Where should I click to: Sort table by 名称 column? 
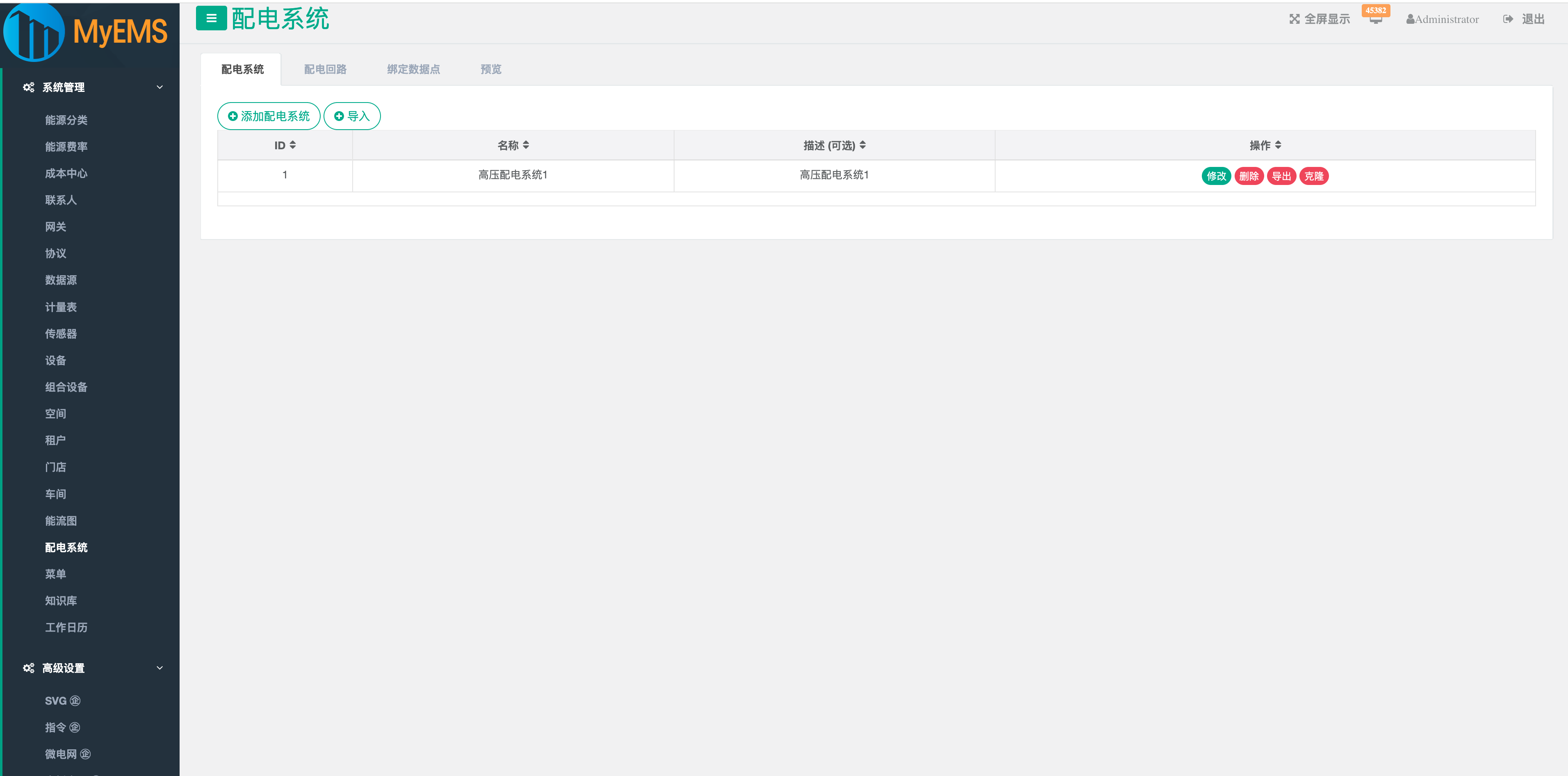tap(526, 145)
